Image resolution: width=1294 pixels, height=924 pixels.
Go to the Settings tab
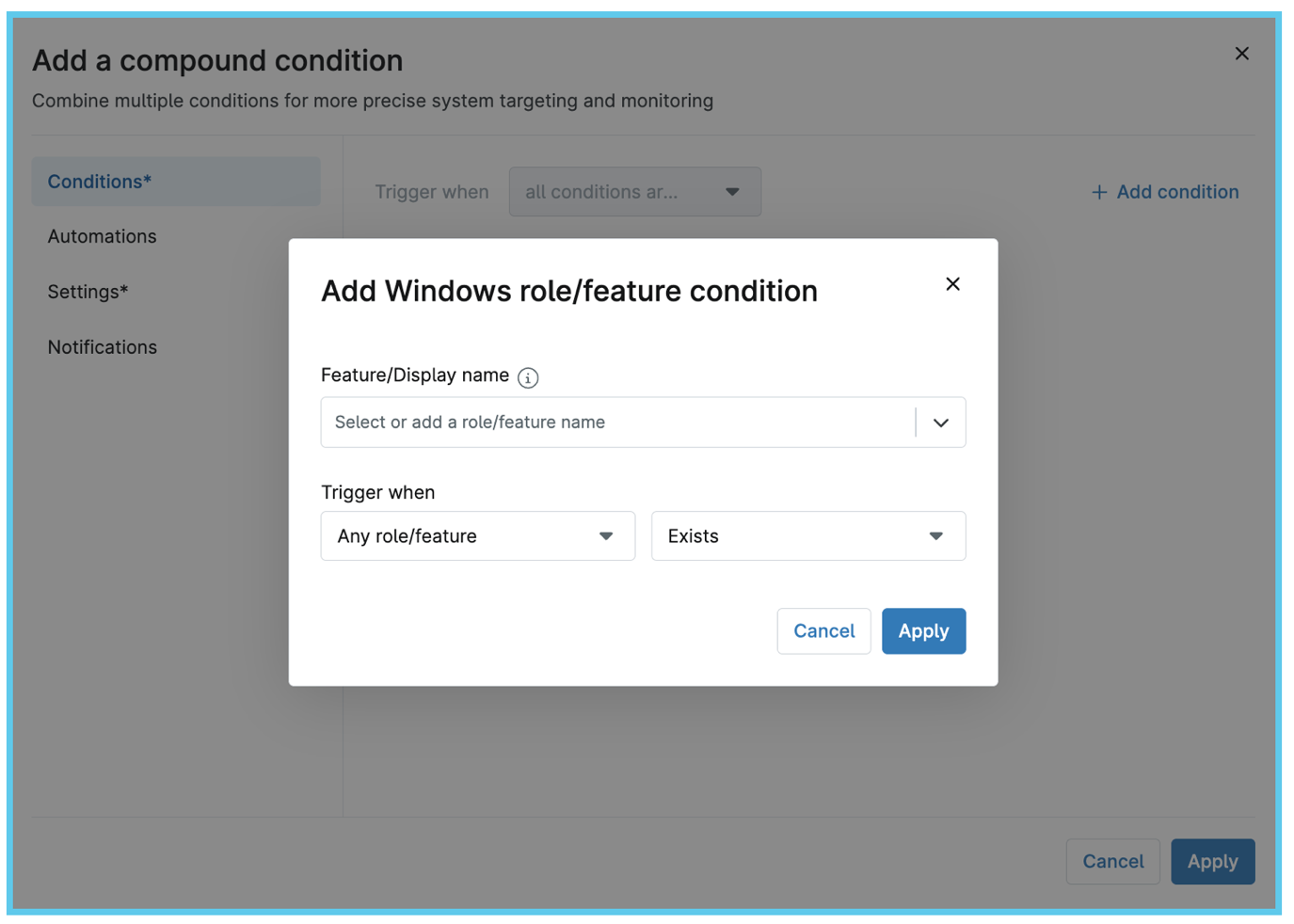[88, 292]
